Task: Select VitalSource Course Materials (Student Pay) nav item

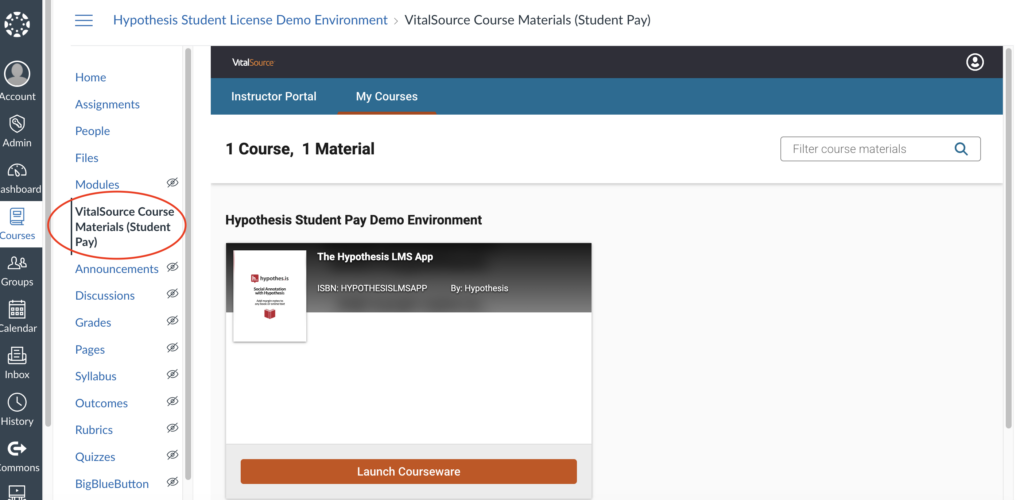Action: click(x=124, y=227)
